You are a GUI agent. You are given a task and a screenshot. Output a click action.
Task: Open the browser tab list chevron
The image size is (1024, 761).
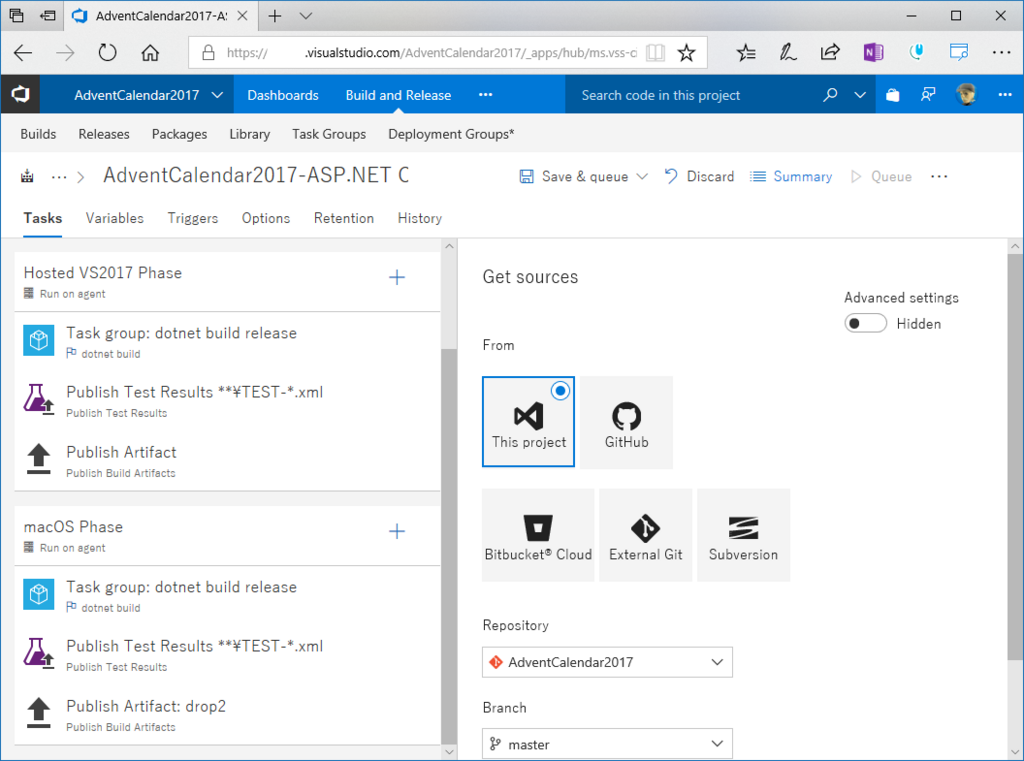click(306, 16)
